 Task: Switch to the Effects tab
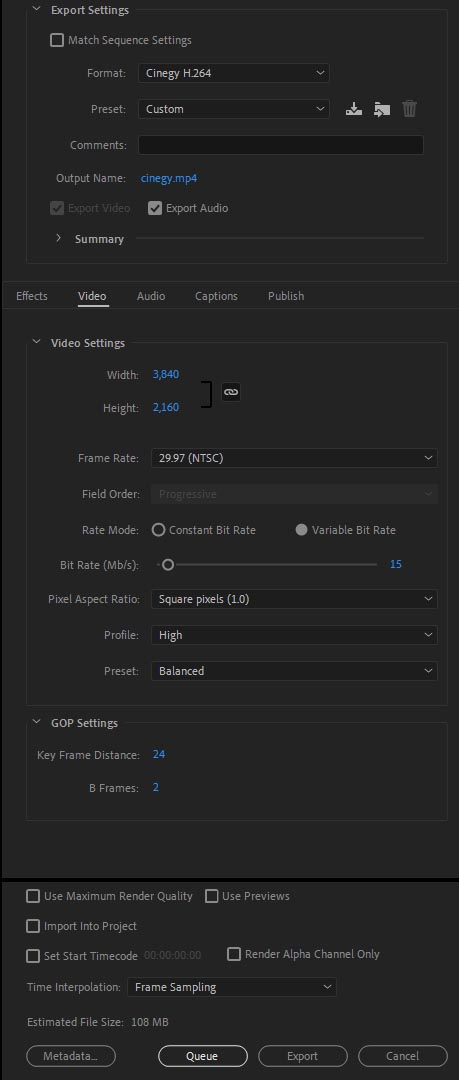32,296
